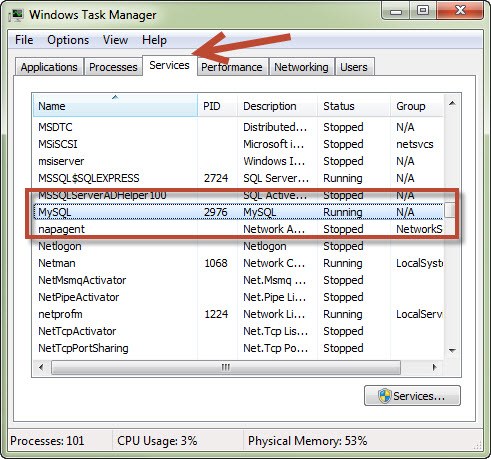Maximize the Task Manager window
This screenshot has width=491, height=459.
click(x=423, y=11)
